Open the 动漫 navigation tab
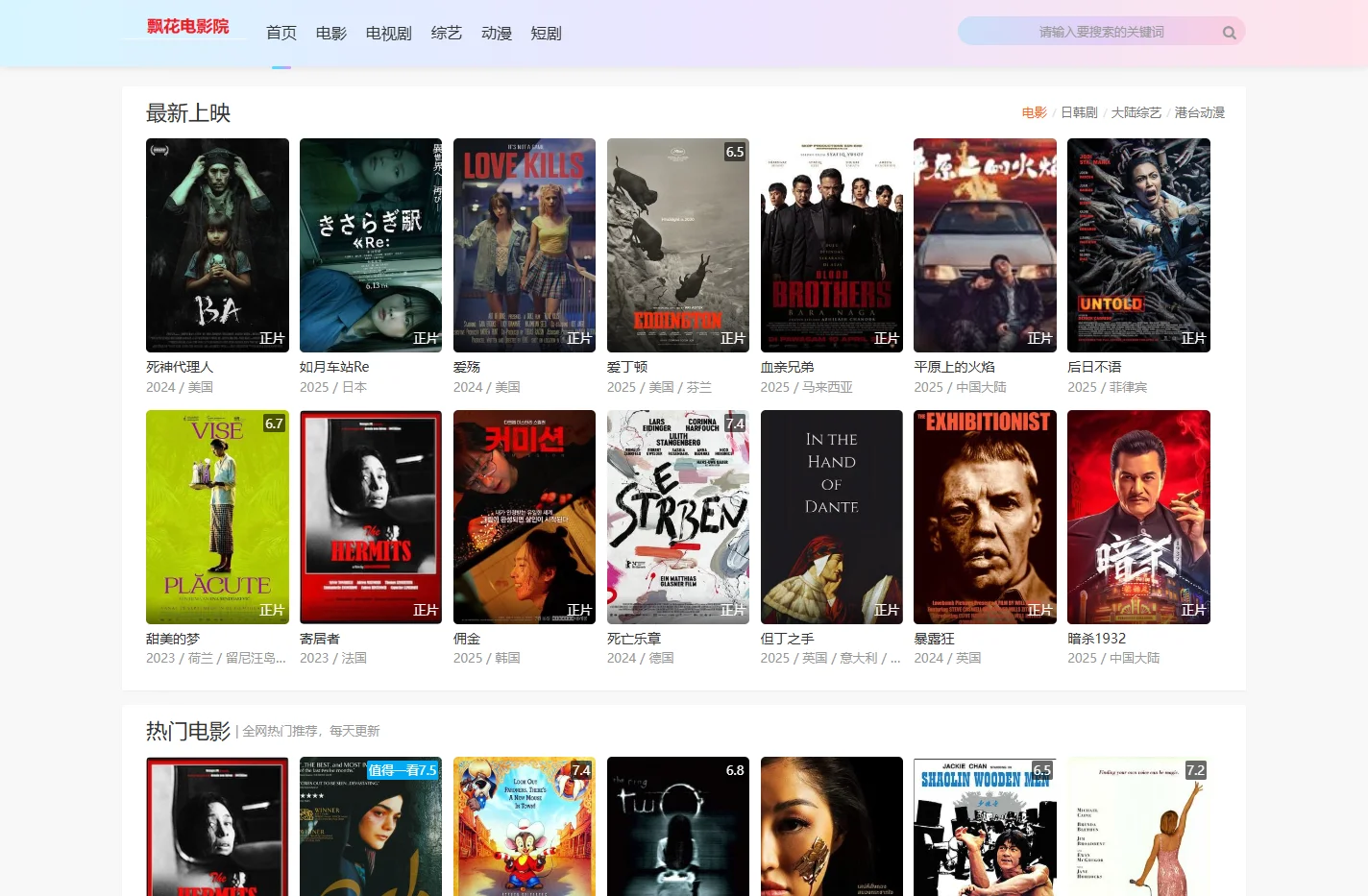 497,34
